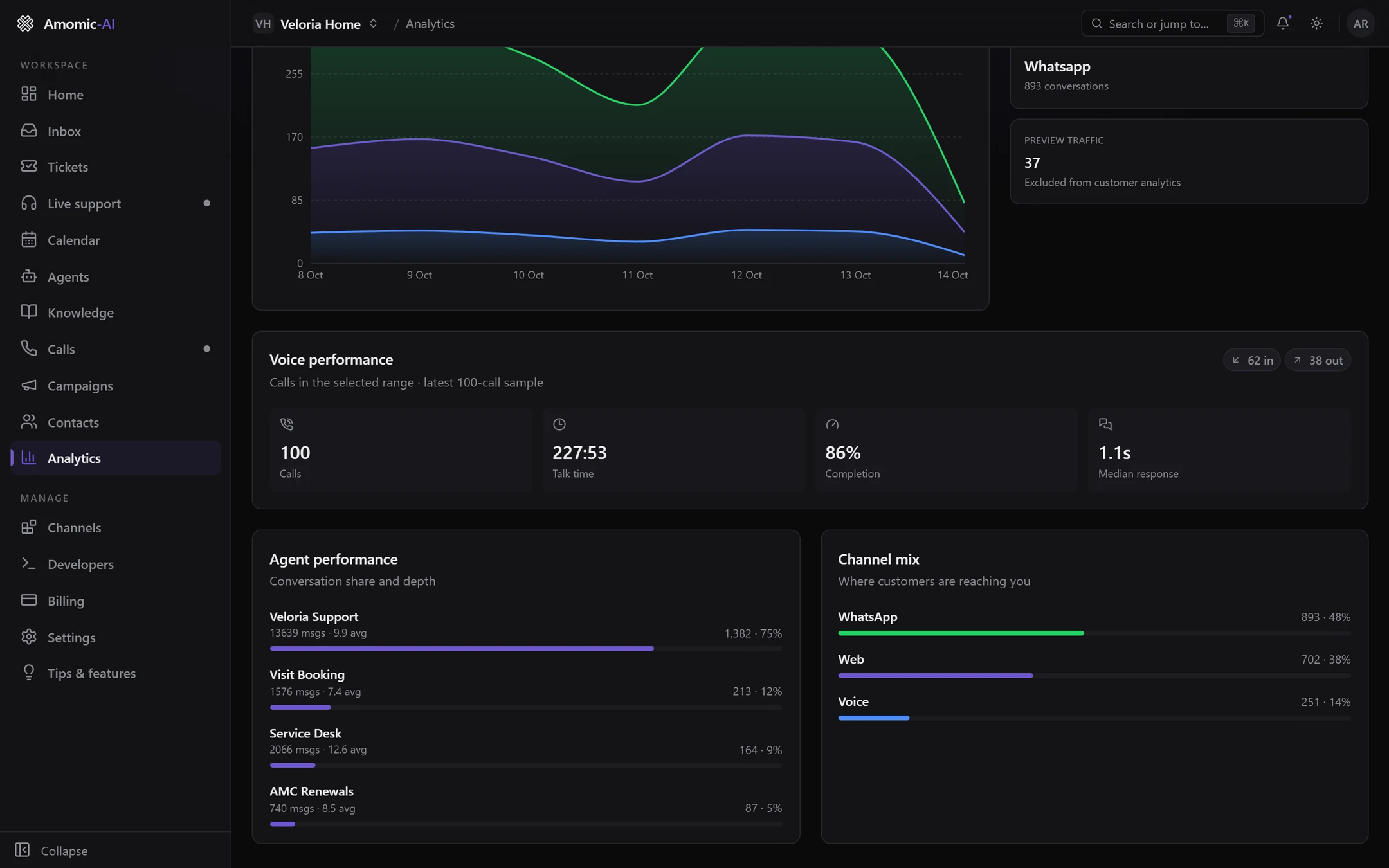Image resolution: width=1389 pixels, height=868 pixels.
Task: Click the gauge icon in Completion card
Action: pos(832,424)
